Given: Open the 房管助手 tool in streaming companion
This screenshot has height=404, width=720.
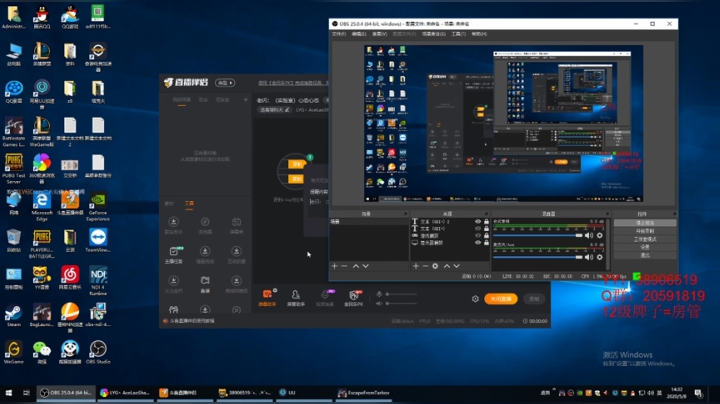Looking at the screenshot, I should (x=296, y=297).
